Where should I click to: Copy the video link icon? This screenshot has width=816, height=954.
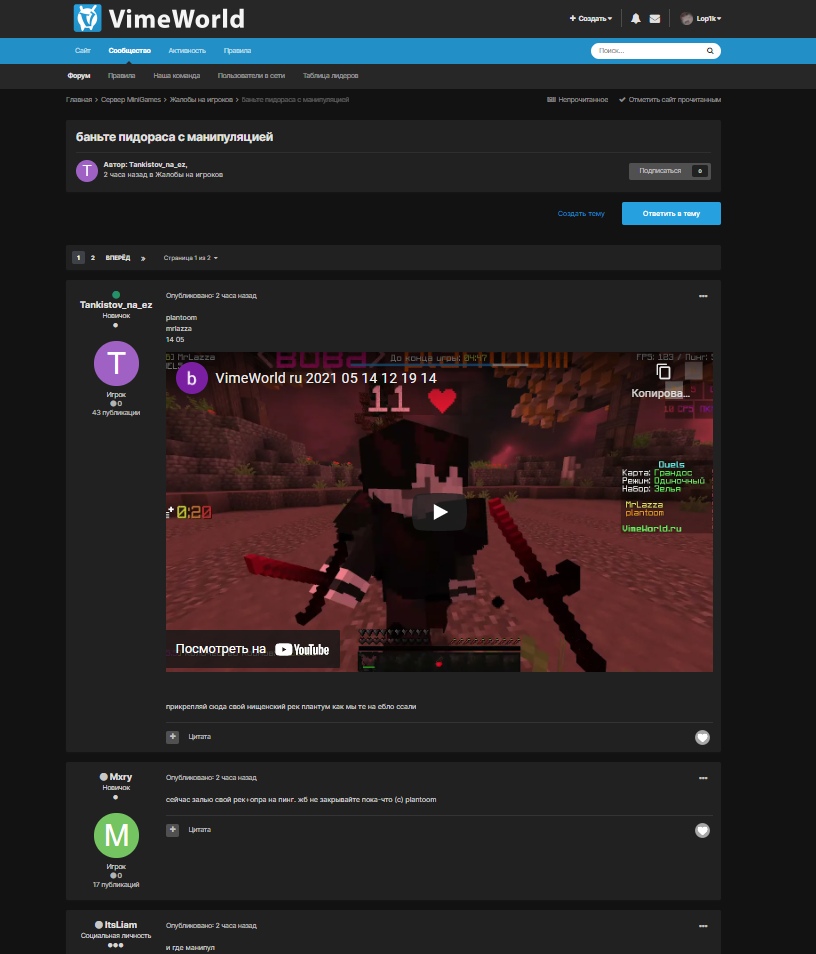point(663,371)
